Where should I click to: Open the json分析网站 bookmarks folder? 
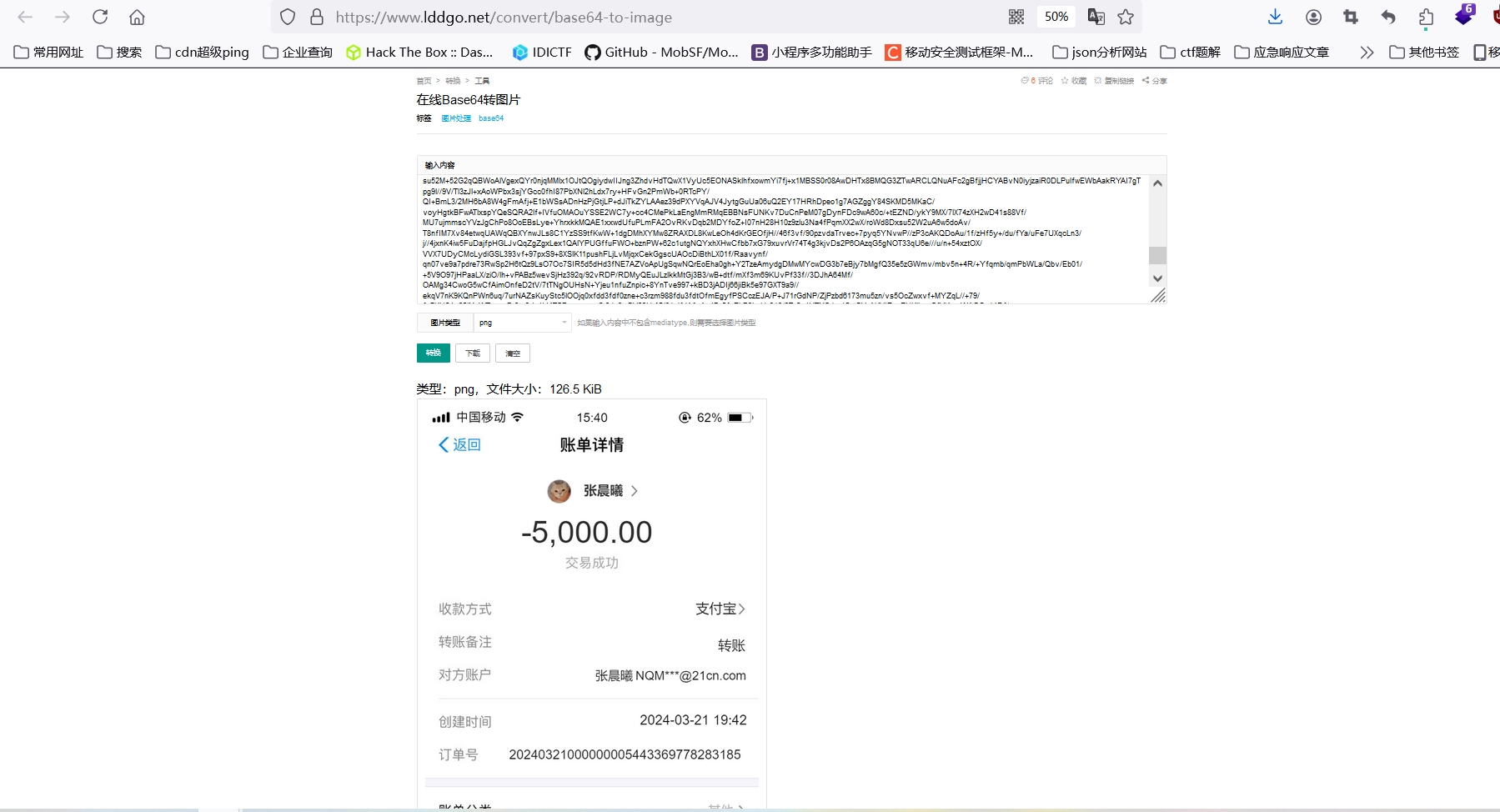coord(1100,52)
